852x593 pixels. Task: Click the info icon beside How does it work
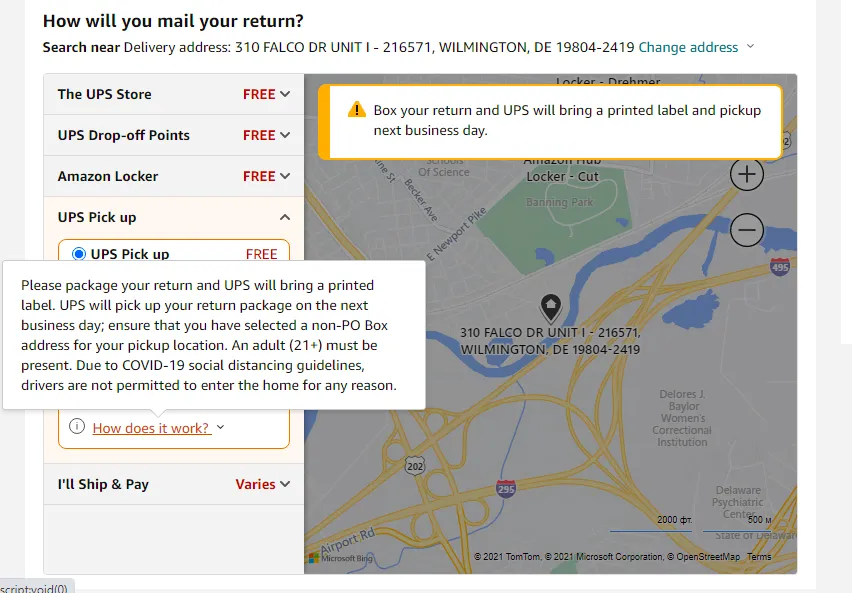tap(78, 428)
